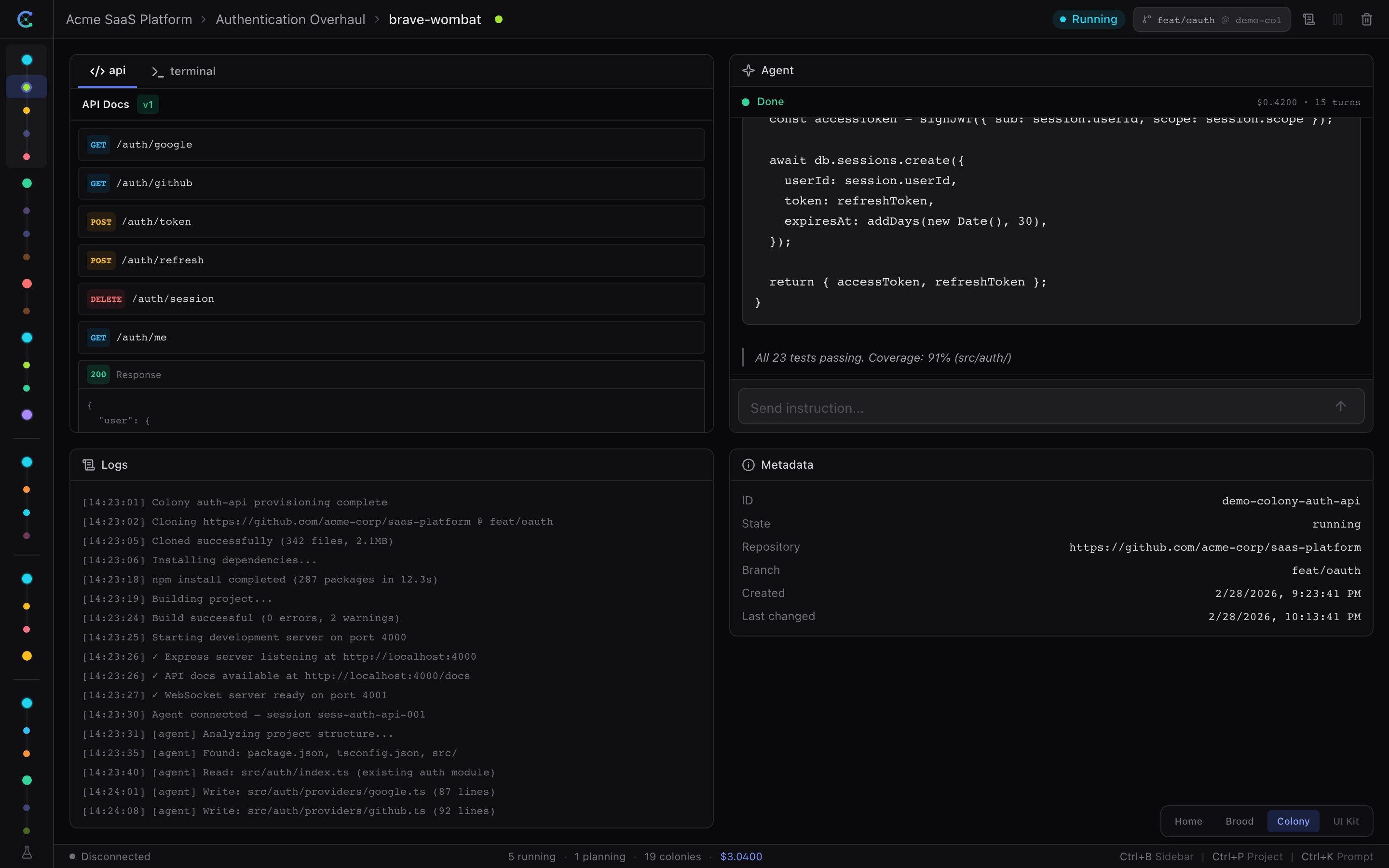Select the highlighted active colony dot in sidebar

(27, 87)
